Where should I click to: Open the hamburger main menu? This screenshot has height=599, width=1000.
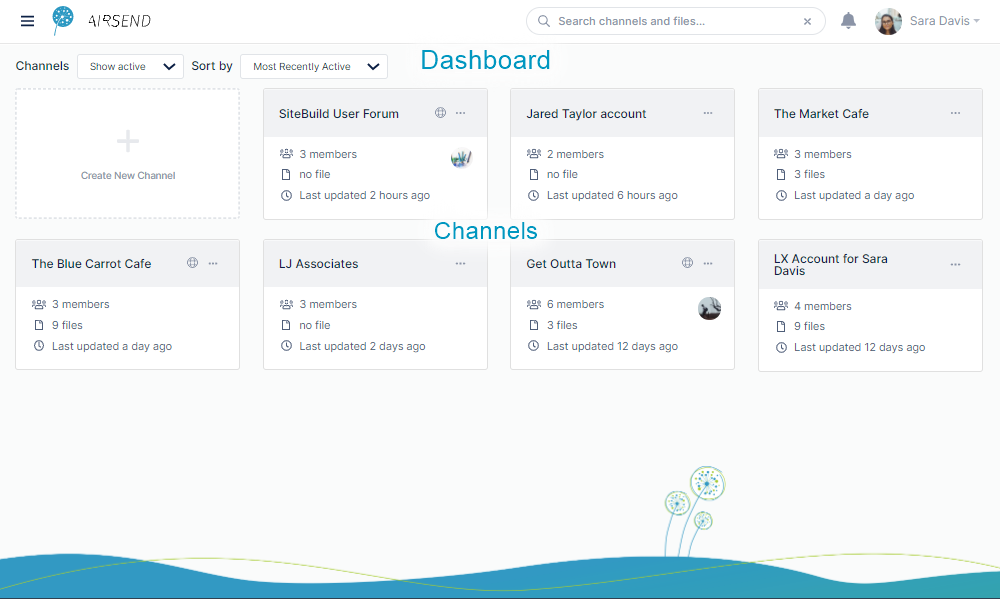point(27,21)
